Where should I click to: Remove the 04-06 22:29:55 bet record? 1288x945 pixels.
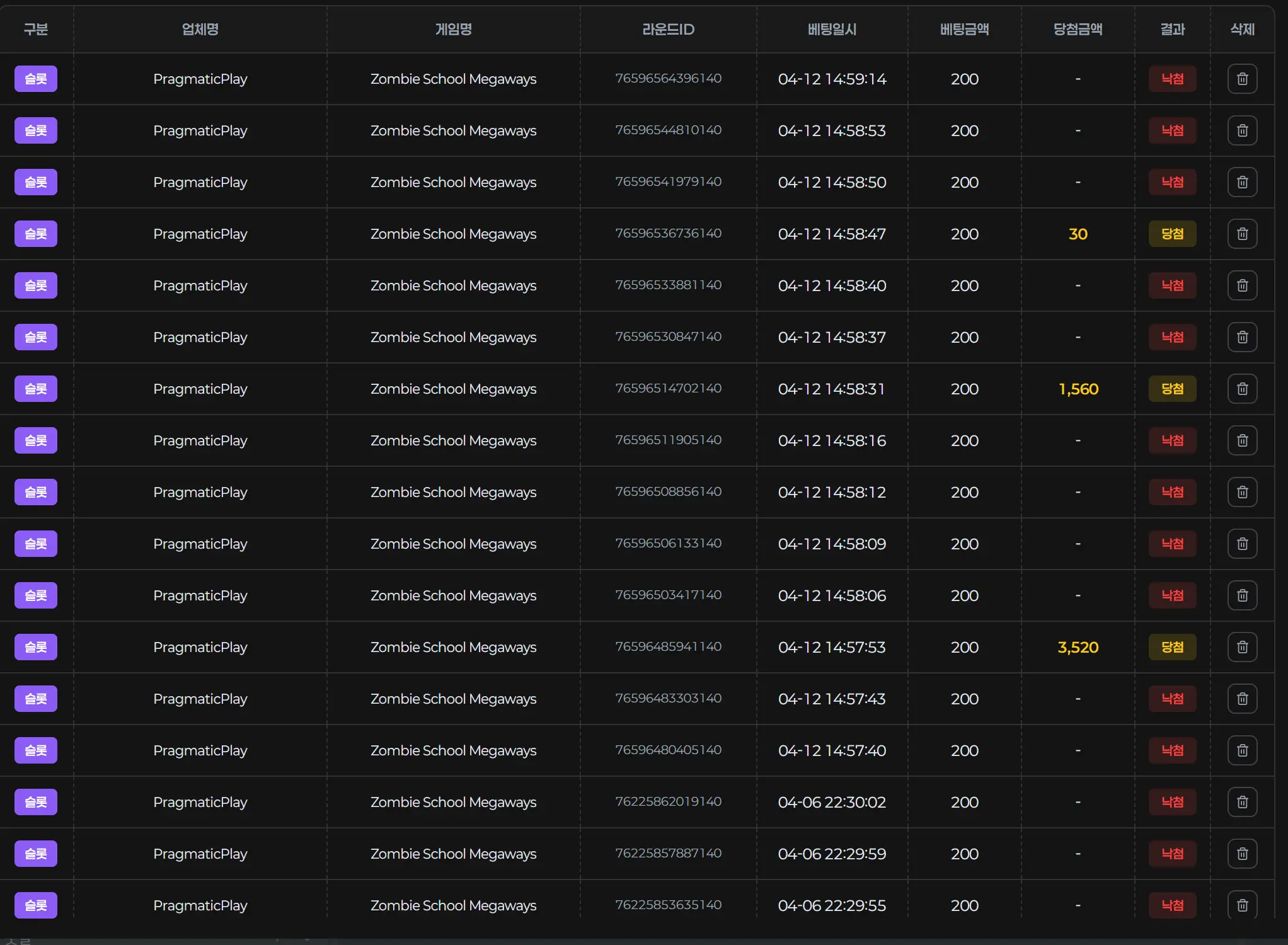point(1242,905)
